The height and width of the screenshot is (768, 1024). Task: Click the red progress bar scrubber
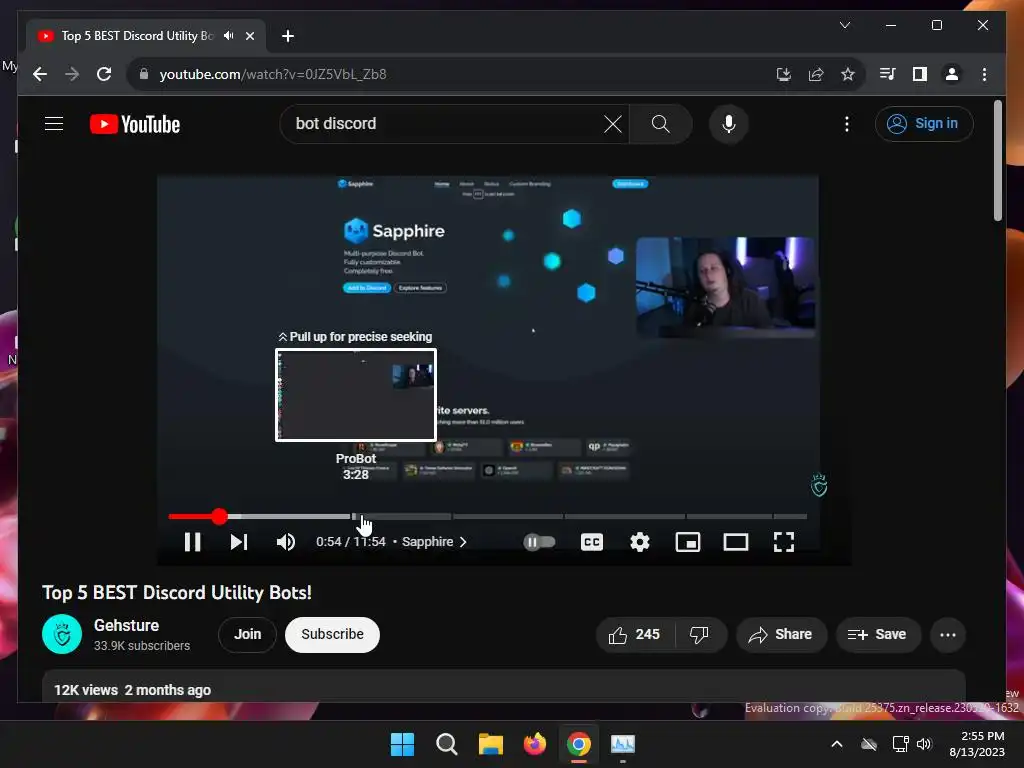point(219,517)
